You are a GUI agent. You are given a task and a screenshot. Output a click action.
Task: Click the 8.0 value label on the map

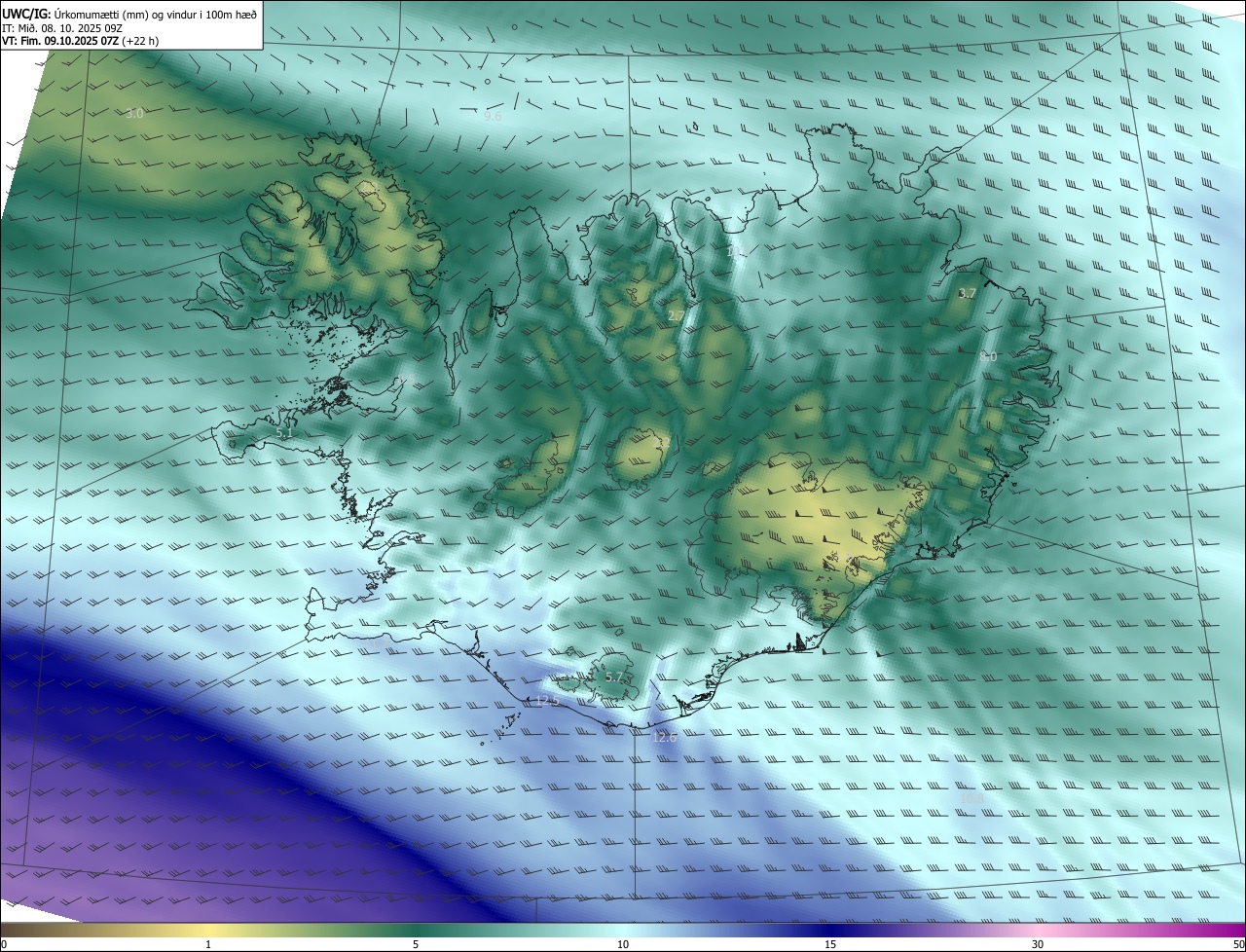click(988, 357)
